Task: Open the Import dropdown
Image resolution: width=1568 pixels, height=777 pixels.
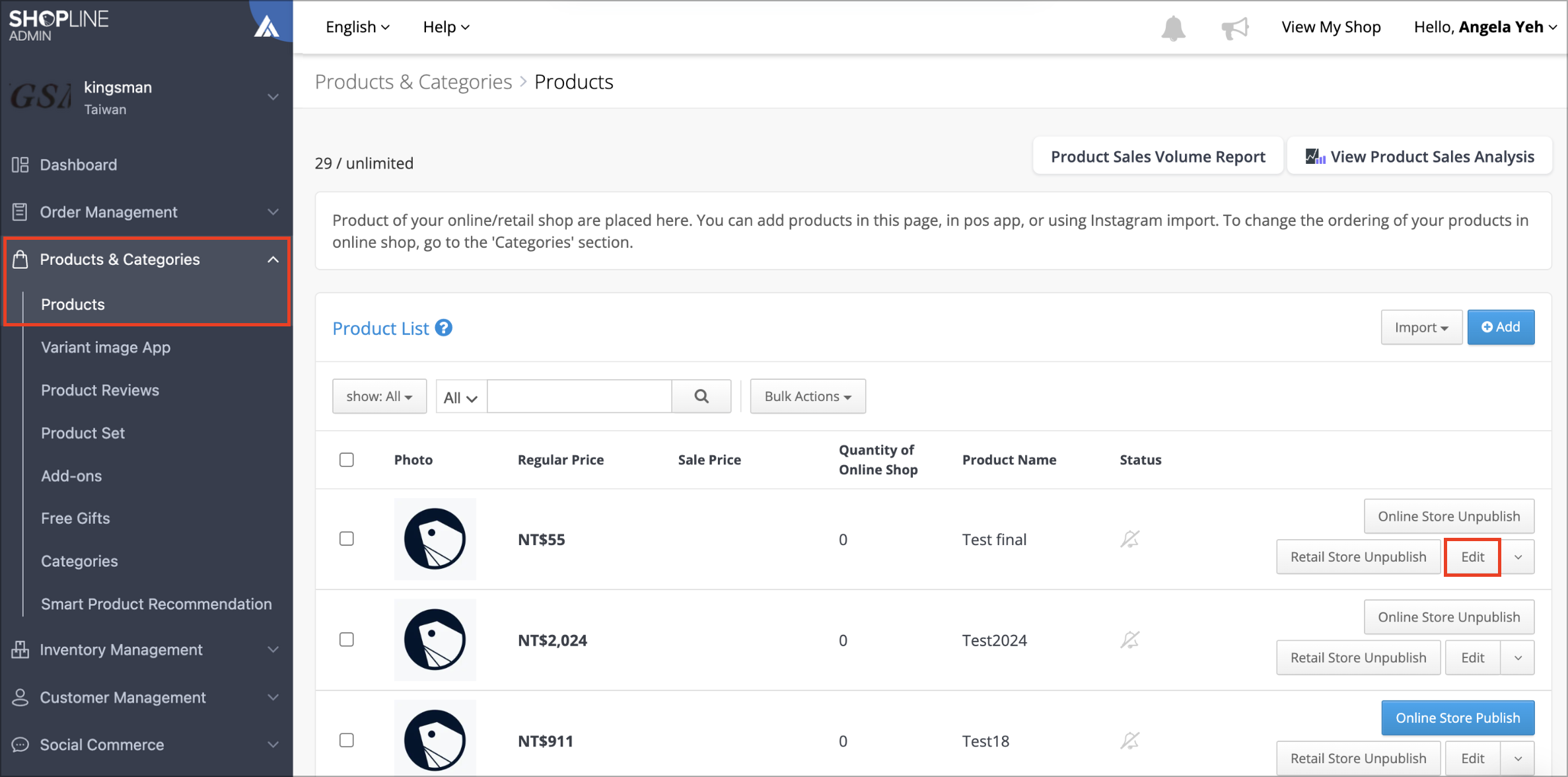Action: pyautogui.click(x=1421, y=327)
